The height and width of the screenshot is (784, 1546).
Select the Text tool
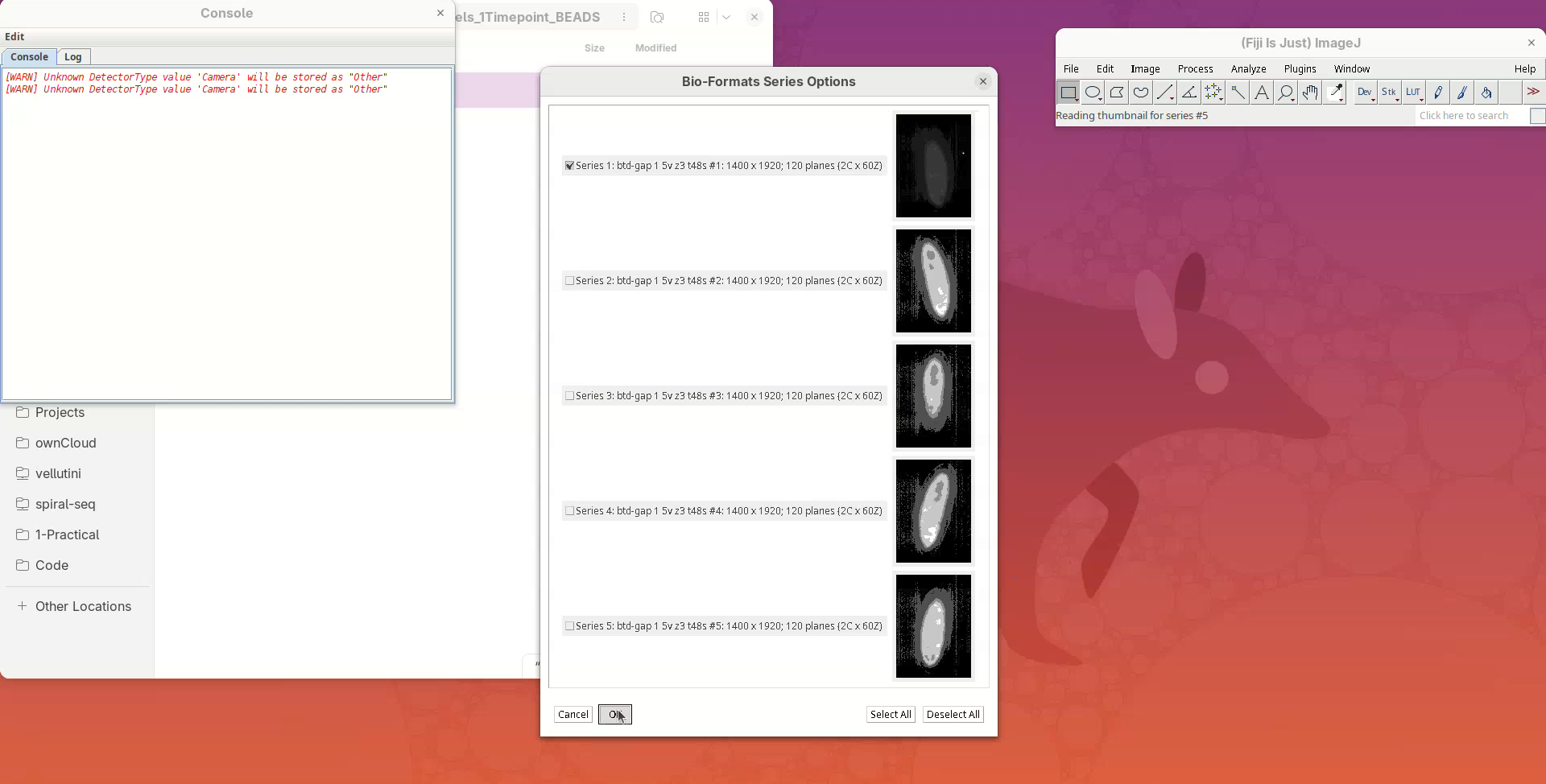pos(1262,93)
